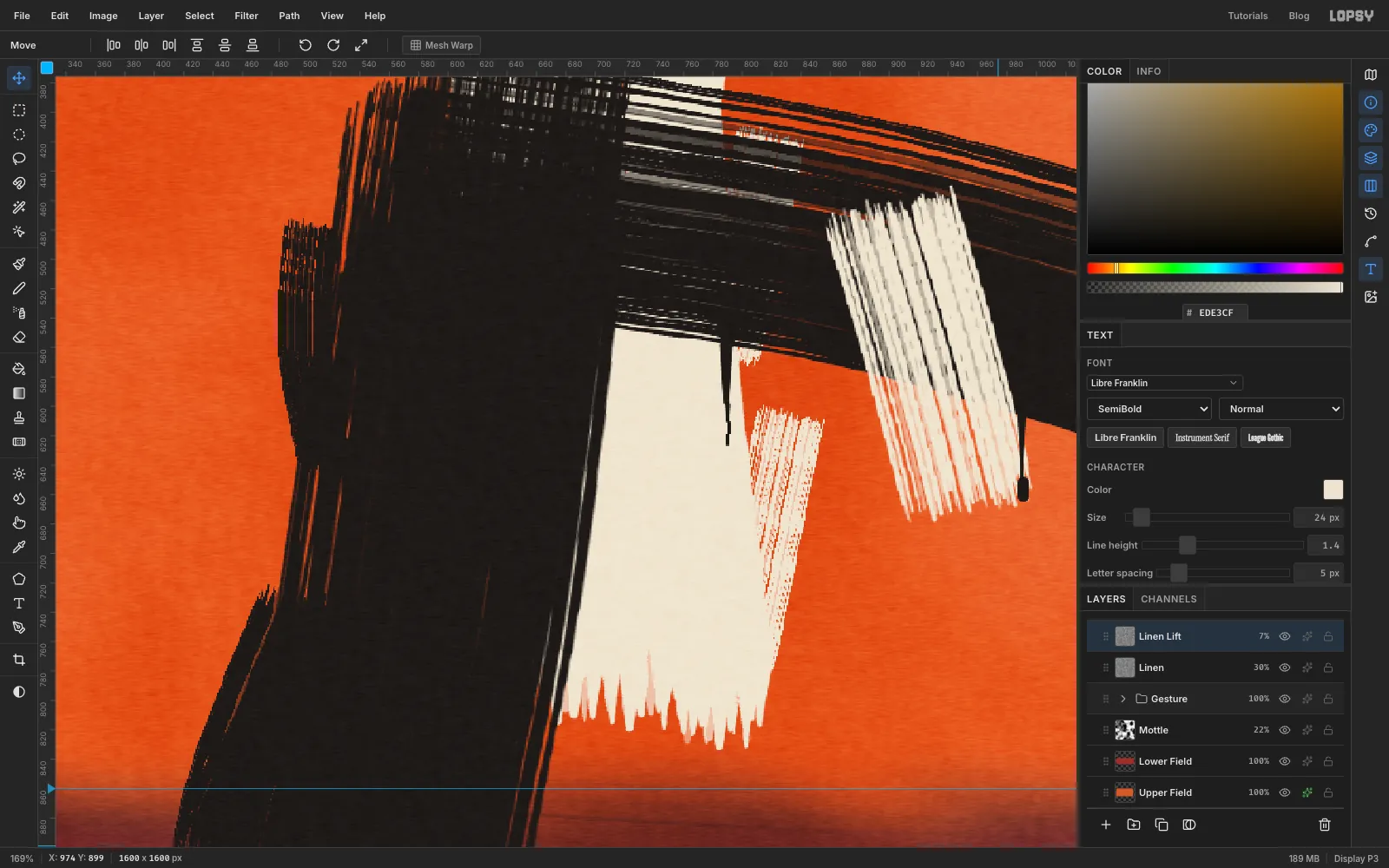Click the Redo arrow in the toolbar
1389x868 pixels.
click(333, 45)
